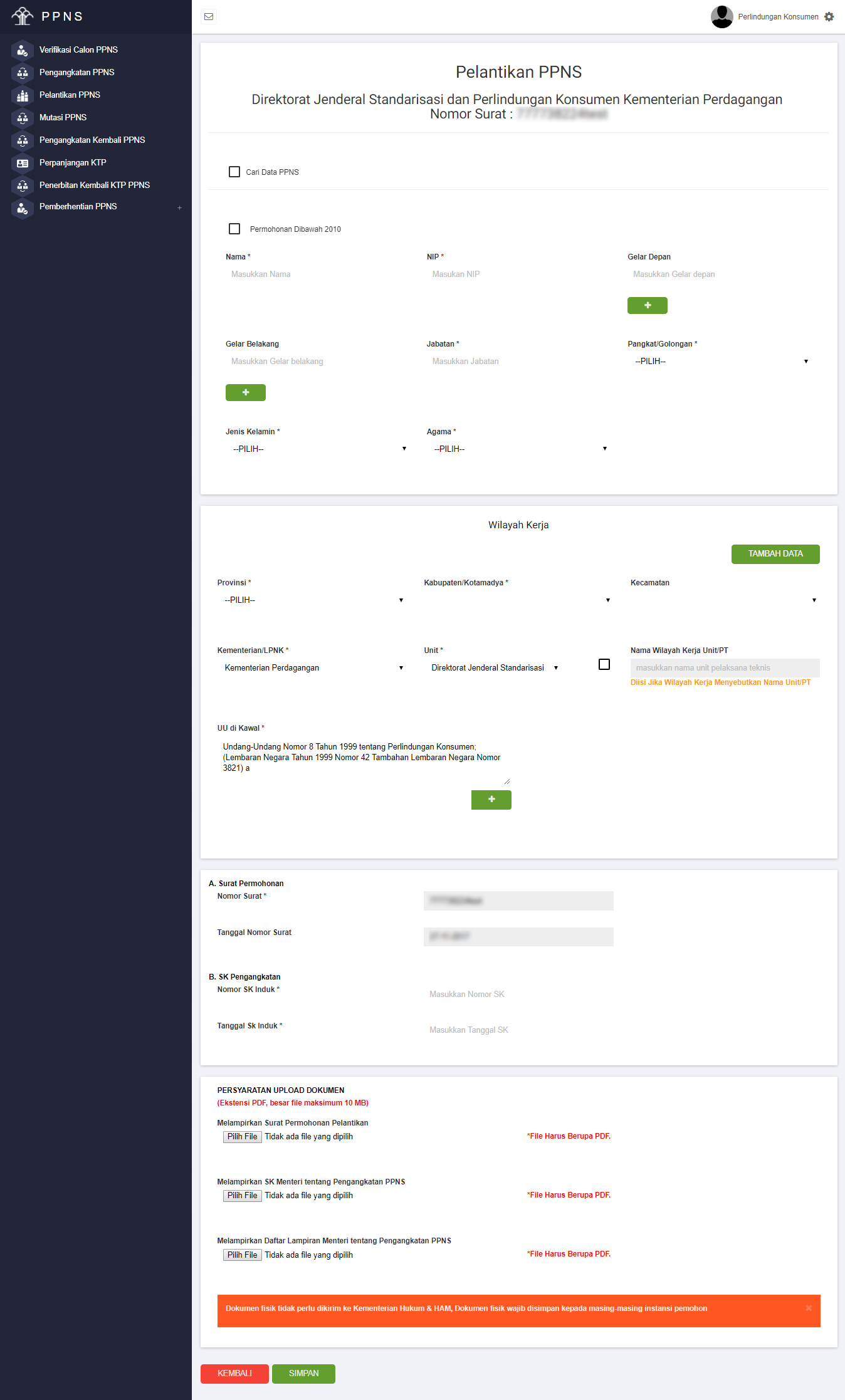
Task: Enable the Cari Data PPNS checkbox
Action: coord(234,172)
